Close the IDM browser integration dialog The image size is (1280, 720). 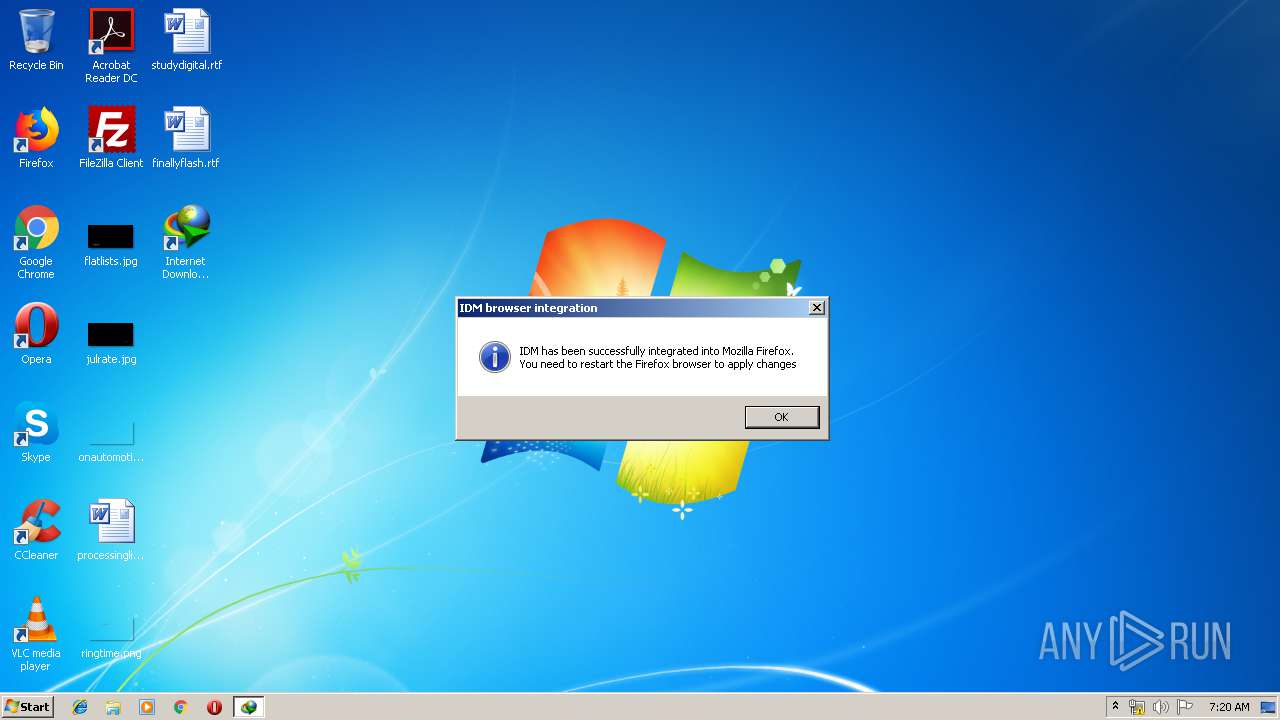click(817, 308)
